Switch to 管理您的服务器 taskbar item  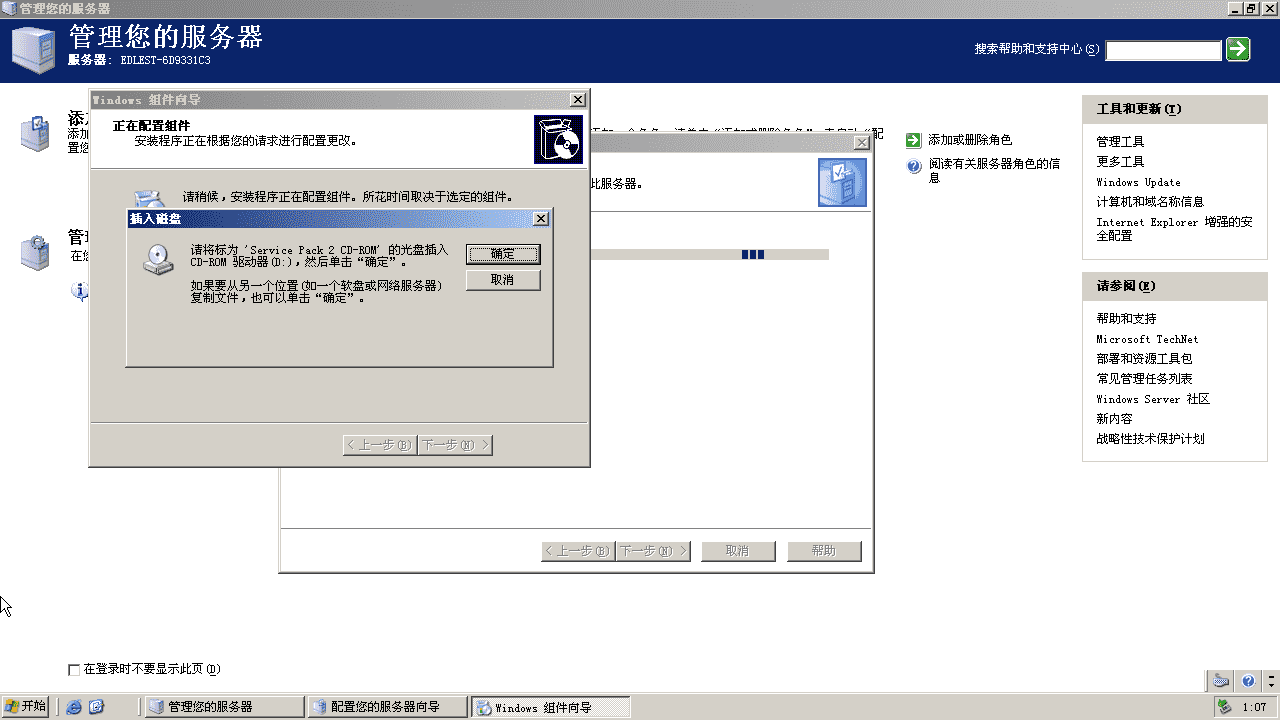click(224, 707)
